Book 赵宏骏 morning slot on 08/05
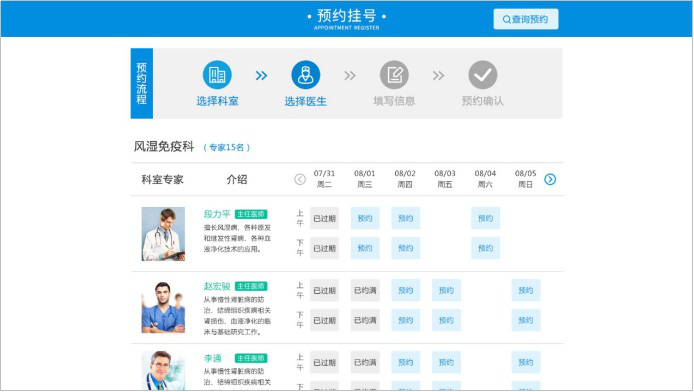The image size is (694, 392). coord(526,290)
